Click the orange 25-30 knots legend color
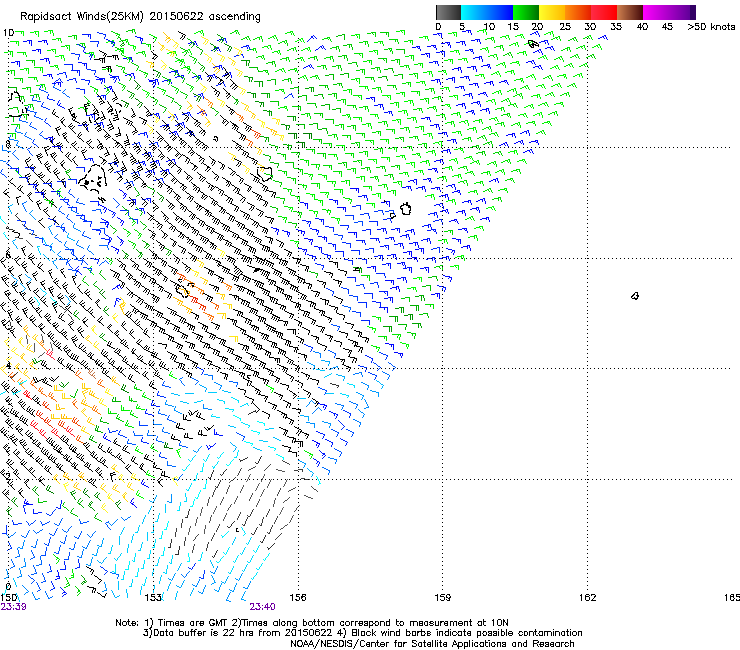 578,12
